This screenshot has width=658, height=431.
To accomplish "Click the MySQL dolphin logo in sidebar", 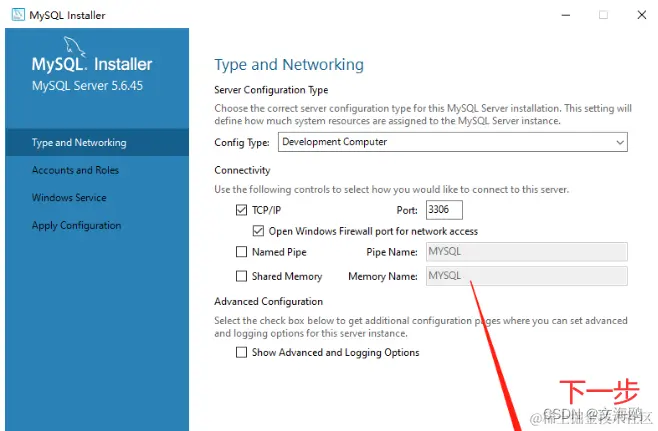I will pos(74,46).
